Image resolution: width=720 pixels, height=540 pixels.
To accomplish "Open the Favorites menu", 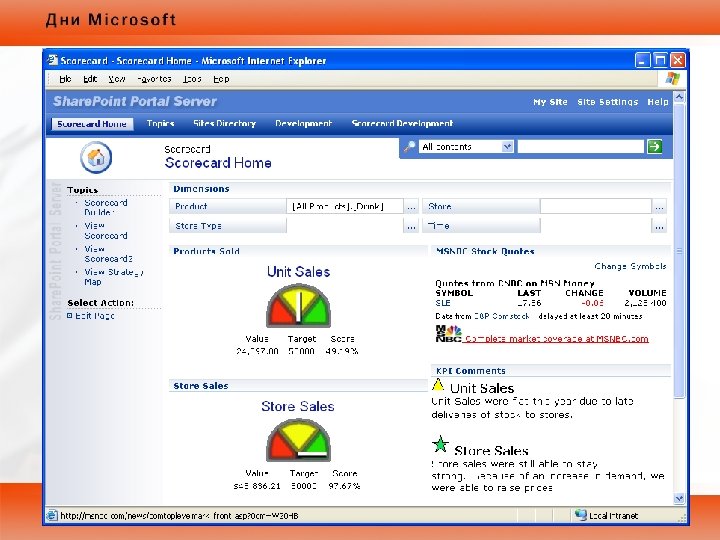I will point(154,79).
